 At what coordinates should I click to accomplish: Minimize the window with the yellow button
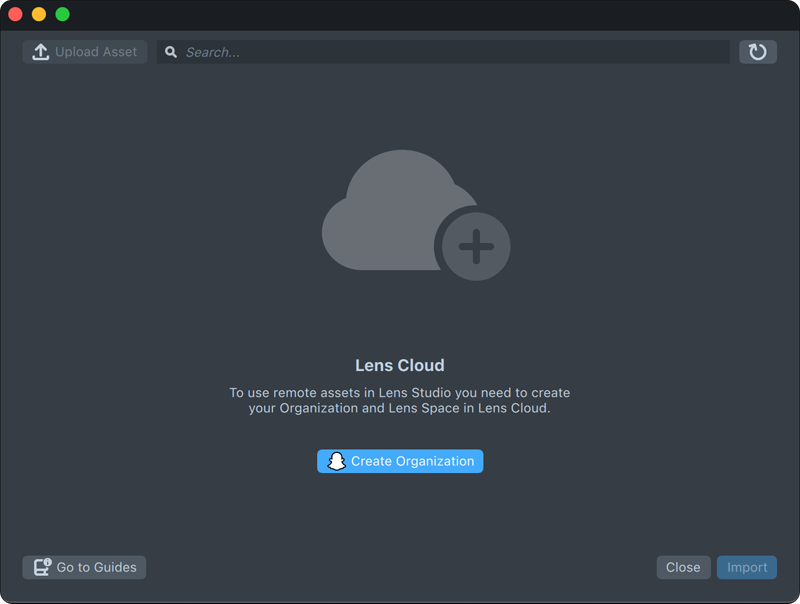point(39,14)
